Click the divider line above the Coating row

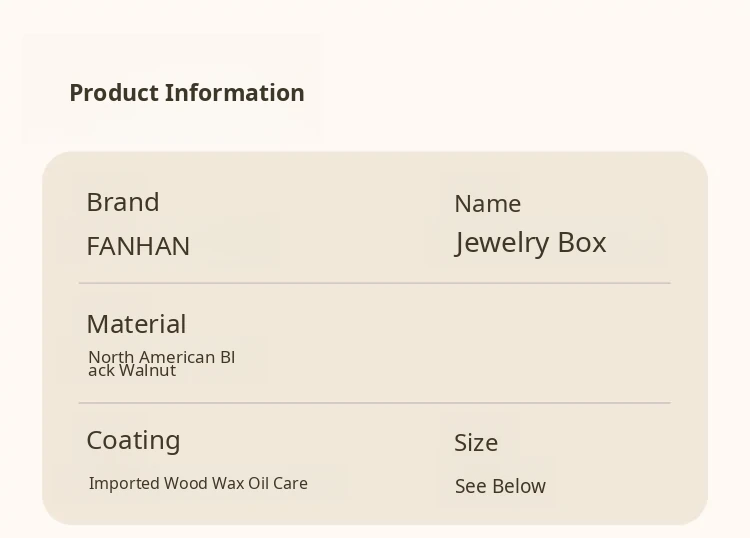pyautogui.click(x=374, y=403)
